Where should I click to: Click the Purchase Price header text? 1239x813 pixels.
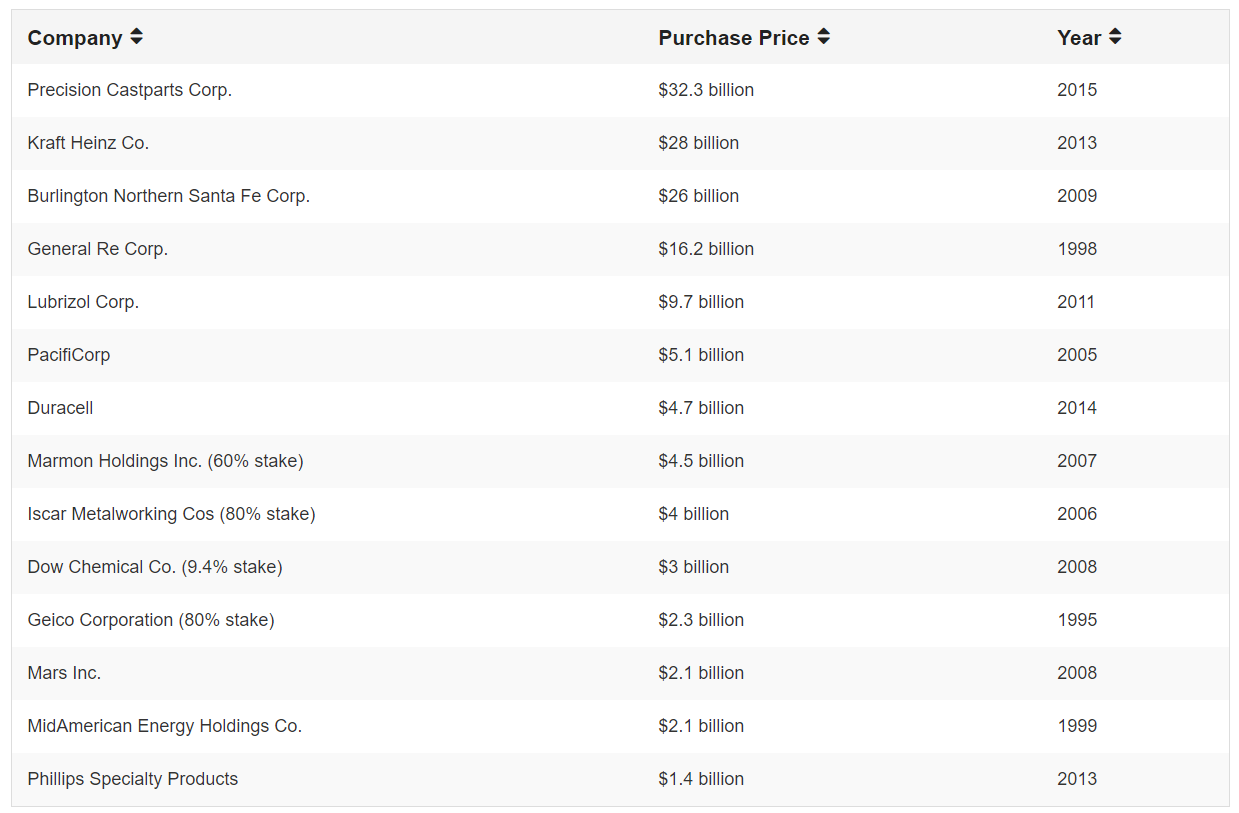click(734, 38)
